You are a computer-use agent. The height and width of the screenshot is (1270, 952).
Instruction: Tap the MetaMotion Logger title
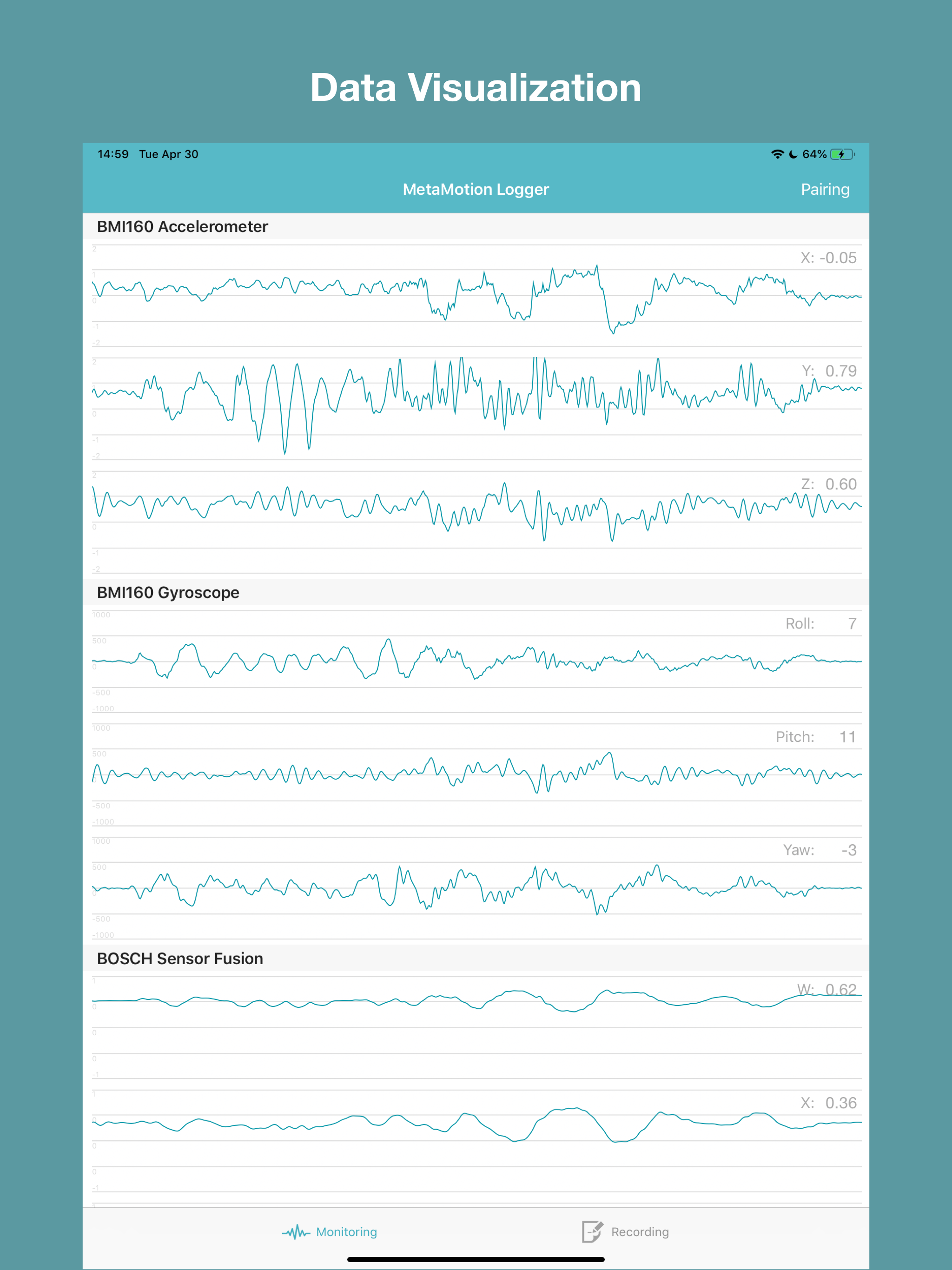[x=476, y=190]
